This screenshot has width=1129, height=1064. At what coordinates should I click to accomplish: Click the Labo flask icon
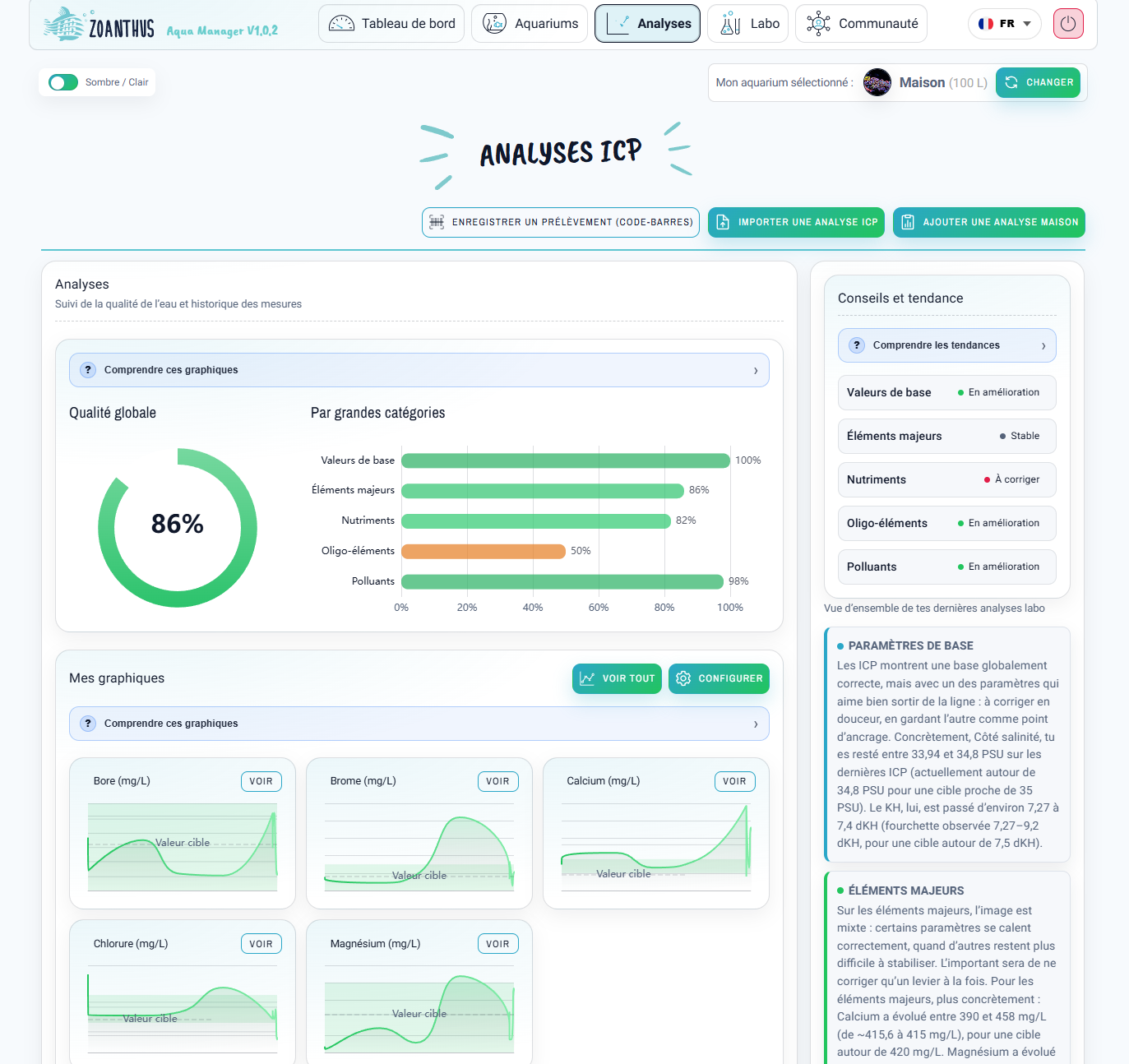coord(730,24)
